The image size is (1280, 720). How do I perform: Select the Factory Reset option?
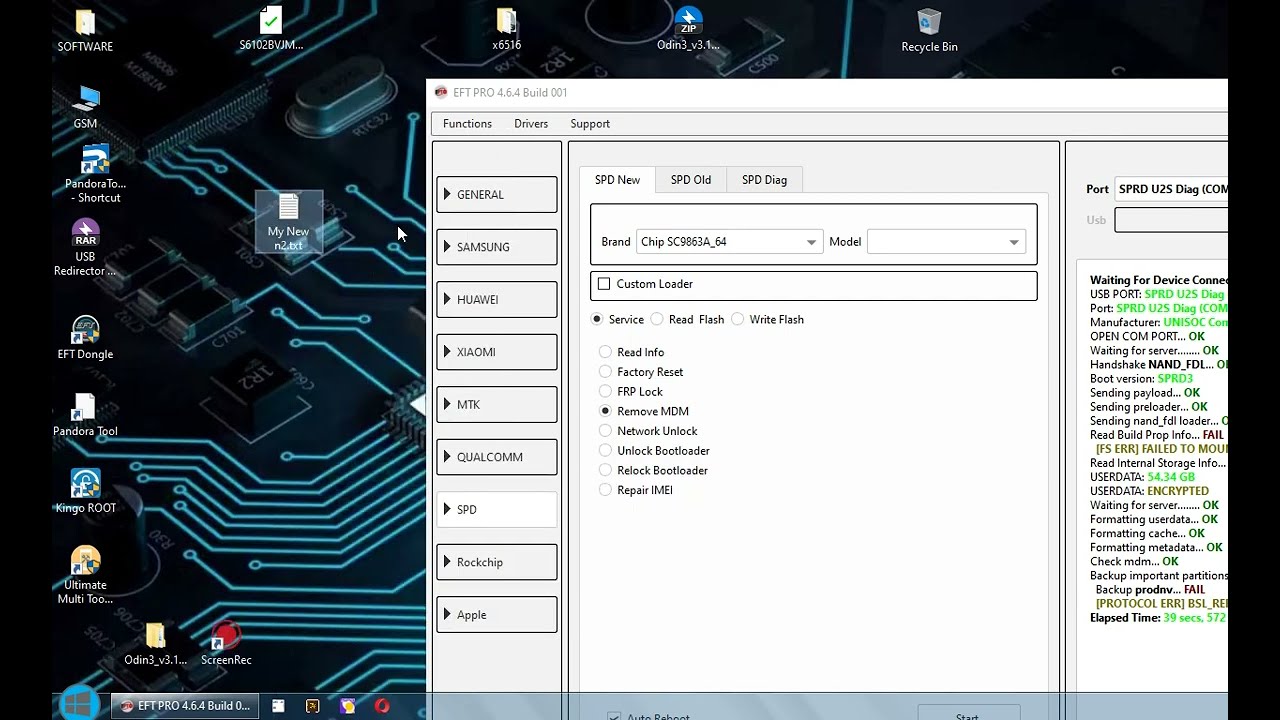pyautogui.click(x=605, y=372)
